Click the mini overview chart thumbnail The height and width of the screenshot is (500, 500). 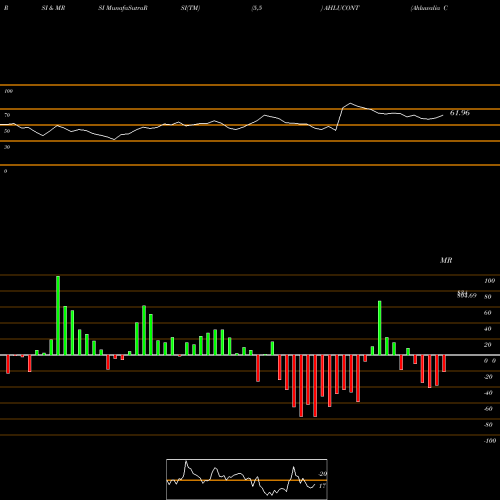pos(247,479)
